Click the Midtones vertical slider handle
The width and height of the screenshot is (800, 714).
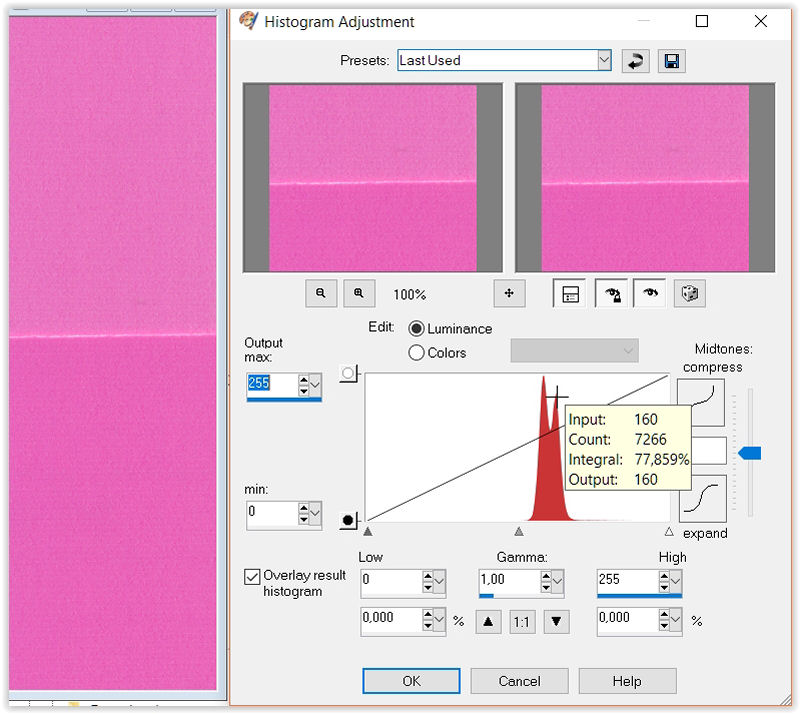pos(749,453)
